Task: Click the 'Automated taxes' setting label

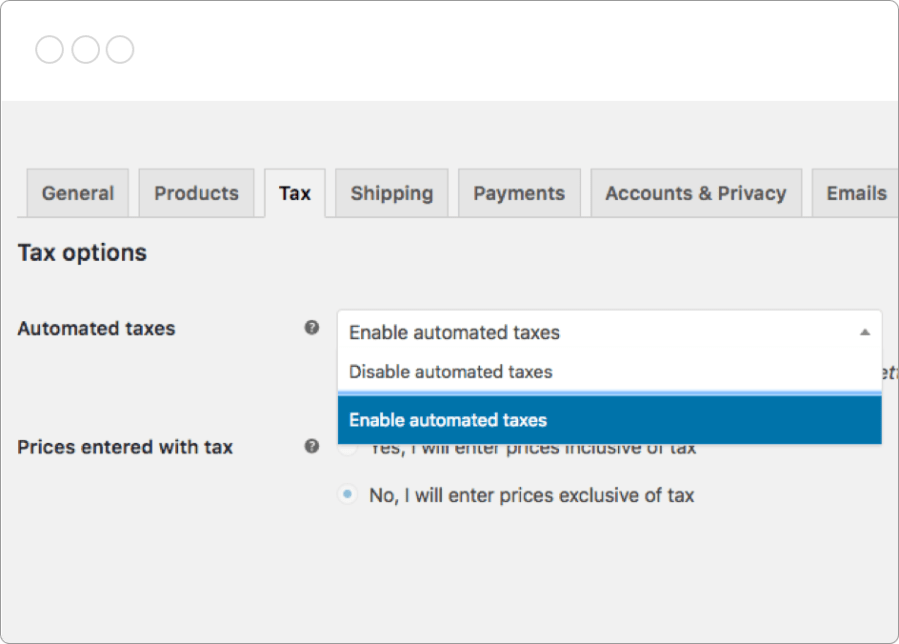Action: pos(96,329)
